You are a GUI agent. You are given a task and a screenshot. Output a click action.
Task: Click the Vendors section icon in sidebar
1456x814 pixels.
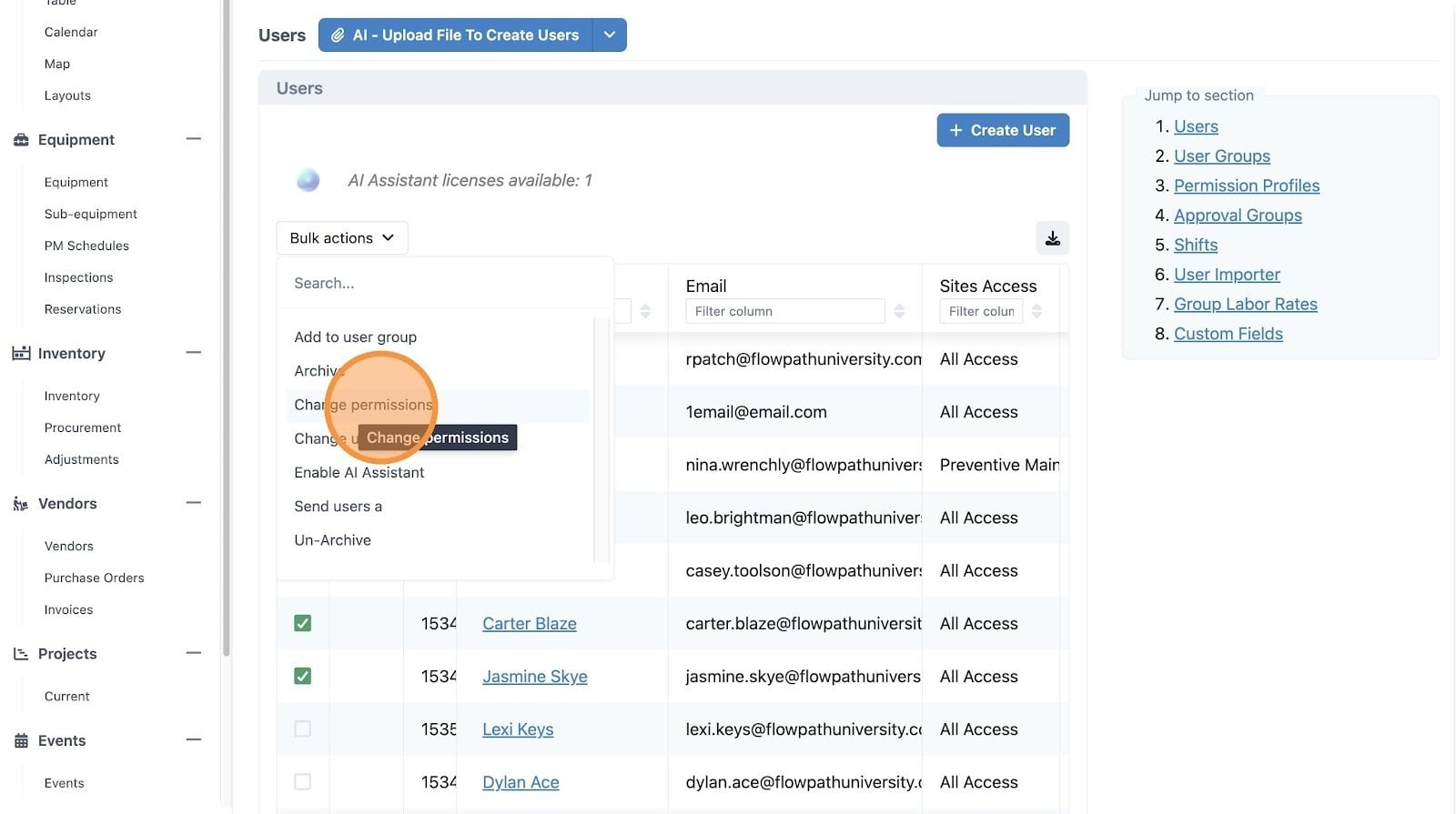click(x=21, y=504)
